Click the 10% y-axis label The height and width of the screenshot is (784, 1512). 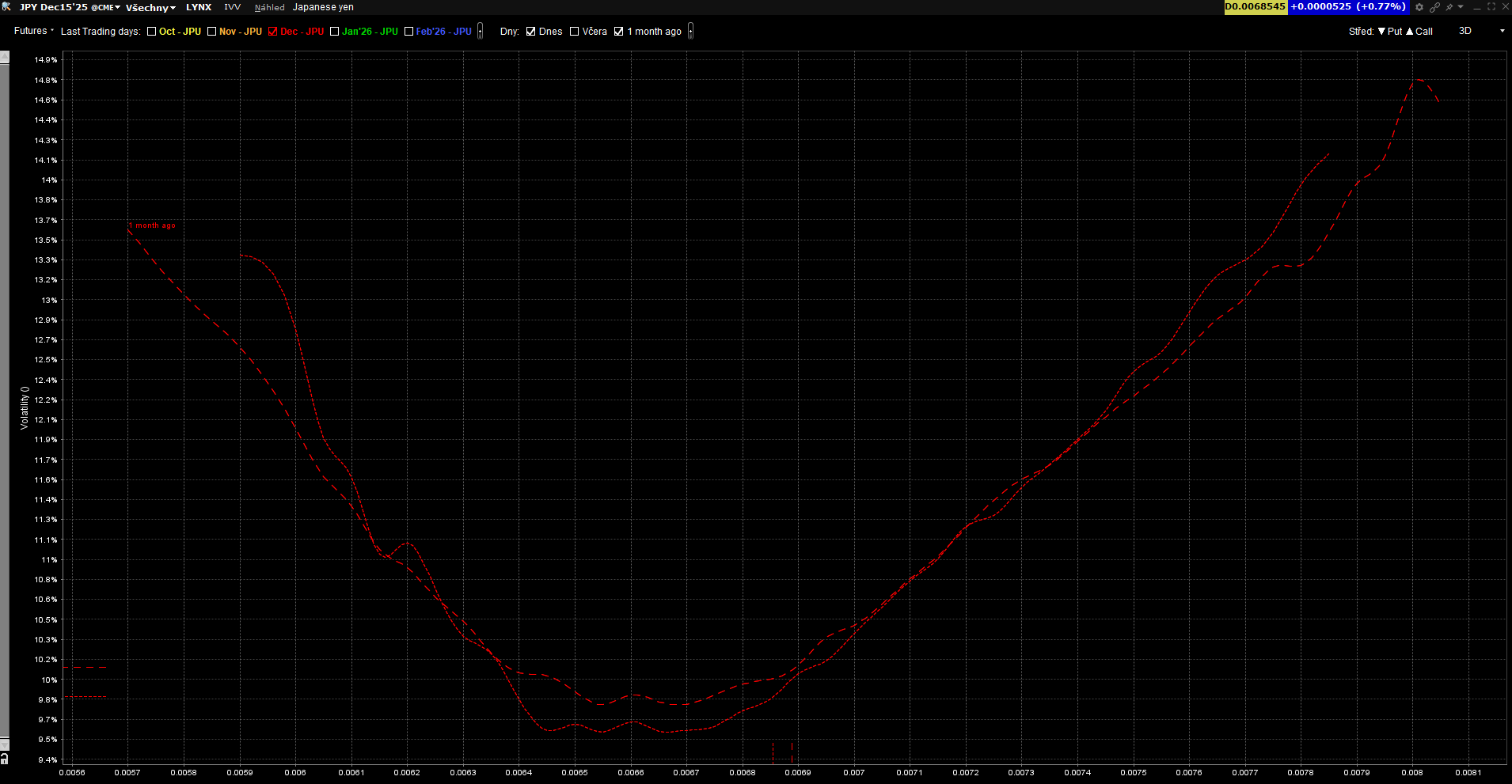[x=49, y=680]
